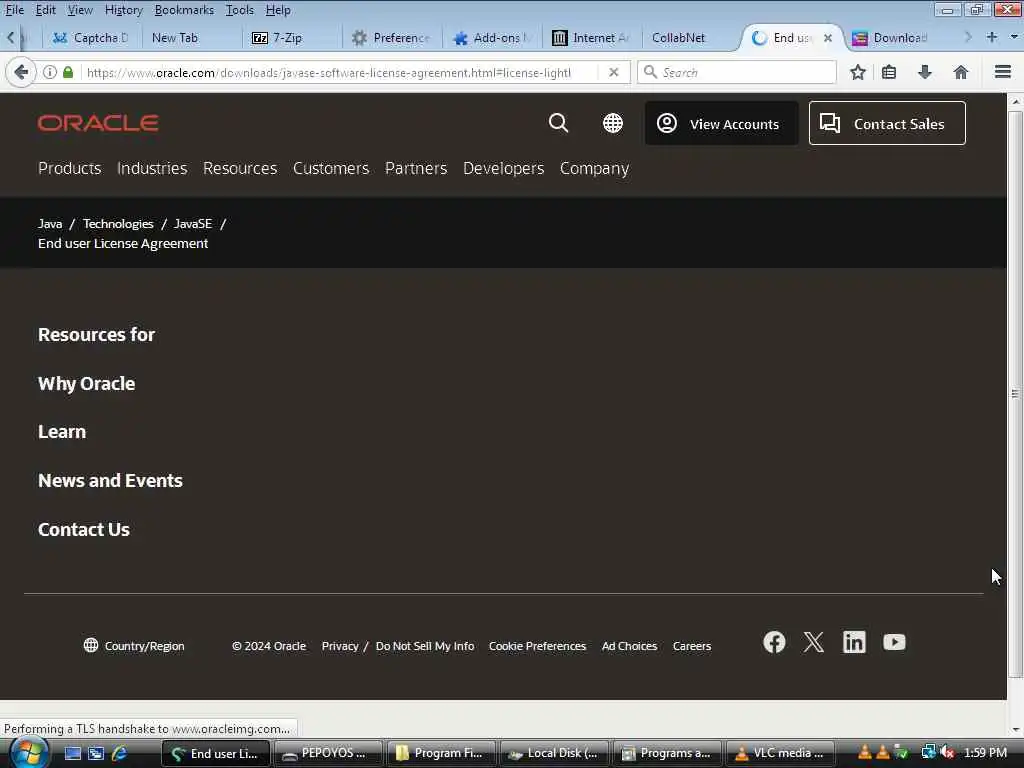1024x768 pixels.
Task: Expand News and Events footer section
Action: tap(110, 481)
